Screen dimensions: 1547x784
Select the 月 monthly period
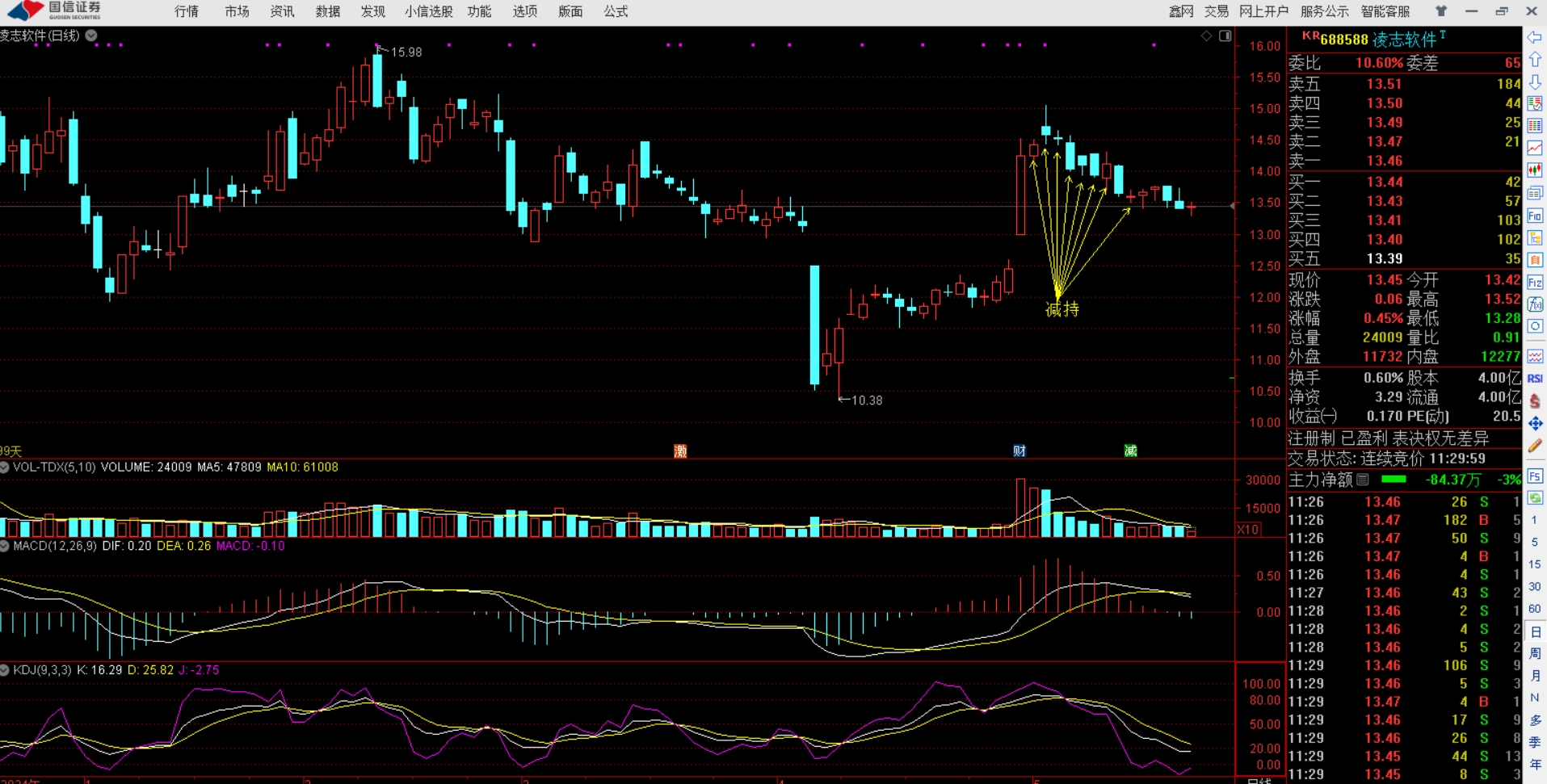tap(1535, 676)
